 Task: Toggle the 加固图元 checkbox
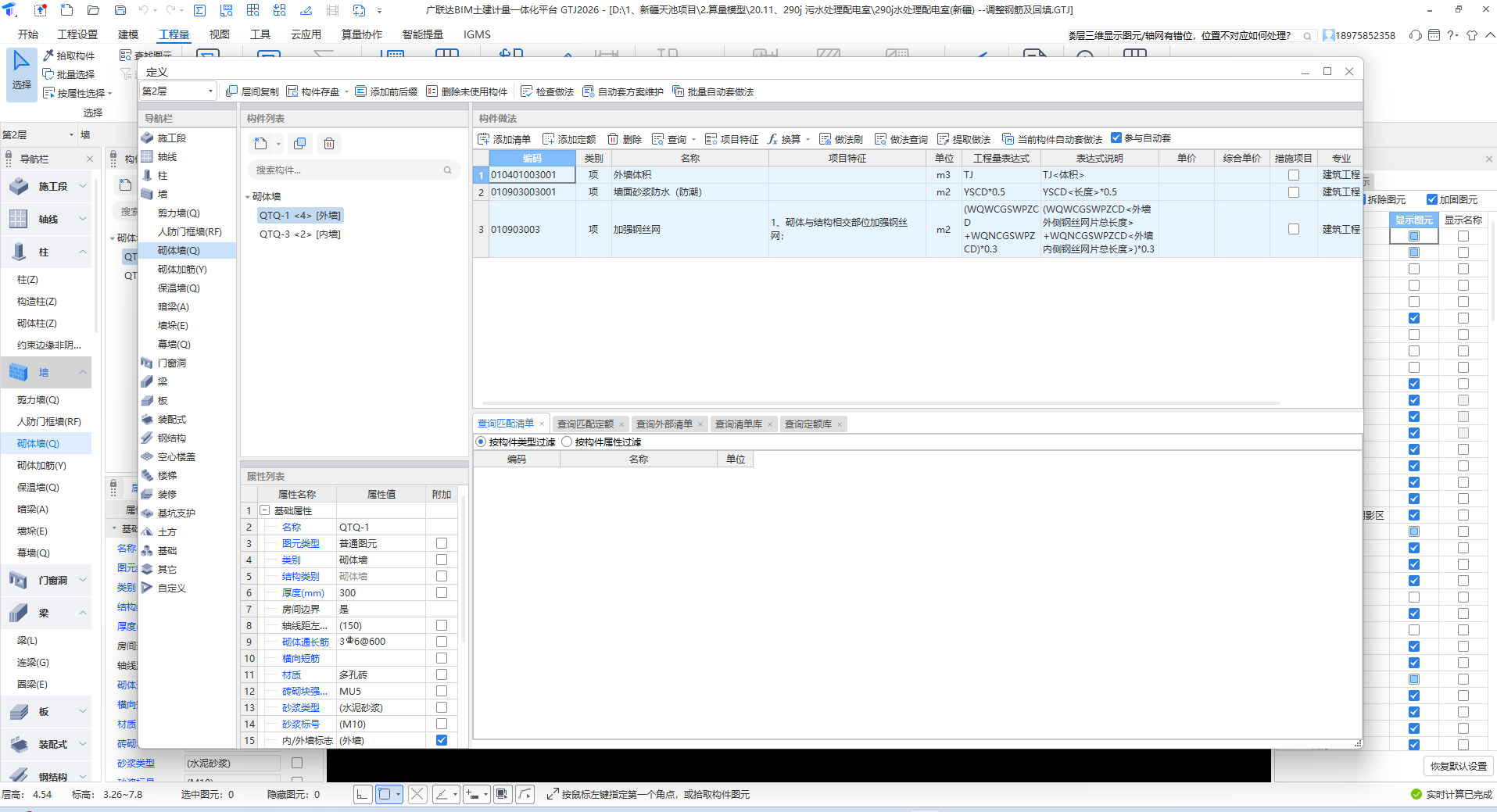point(1432,199)
